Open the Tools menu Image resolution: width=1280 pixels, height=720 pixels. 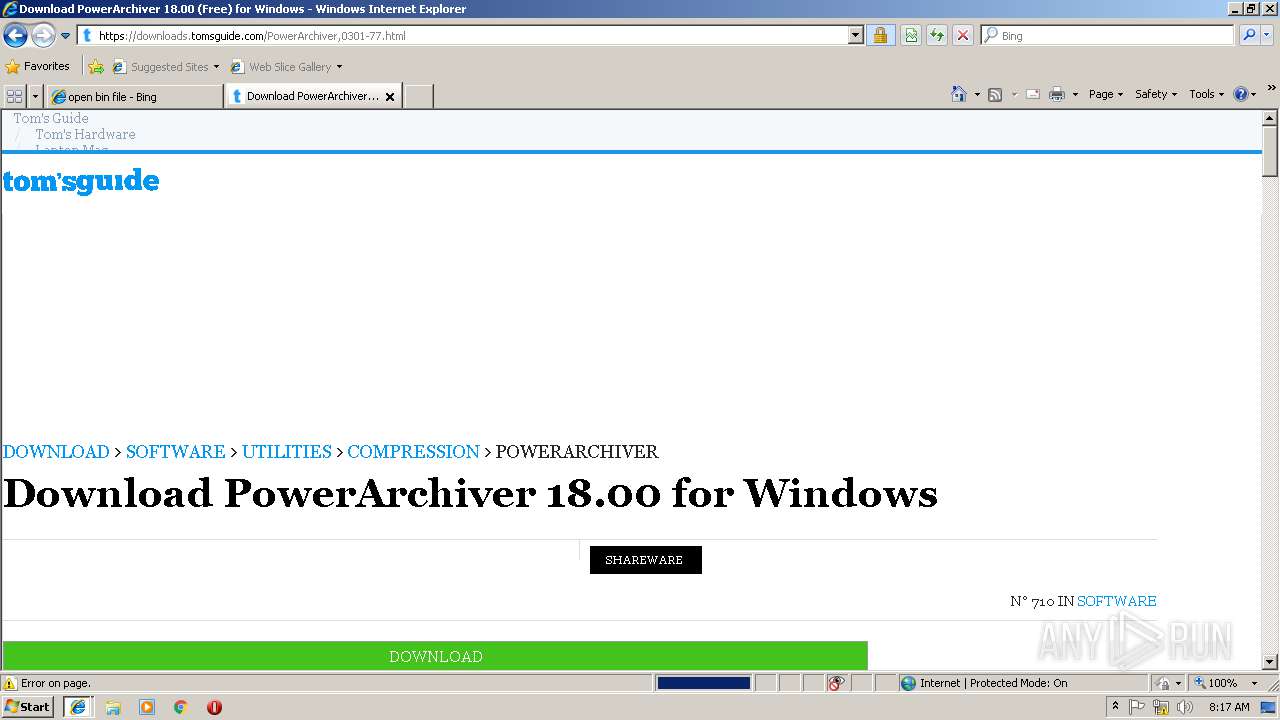pos(1206,94)
